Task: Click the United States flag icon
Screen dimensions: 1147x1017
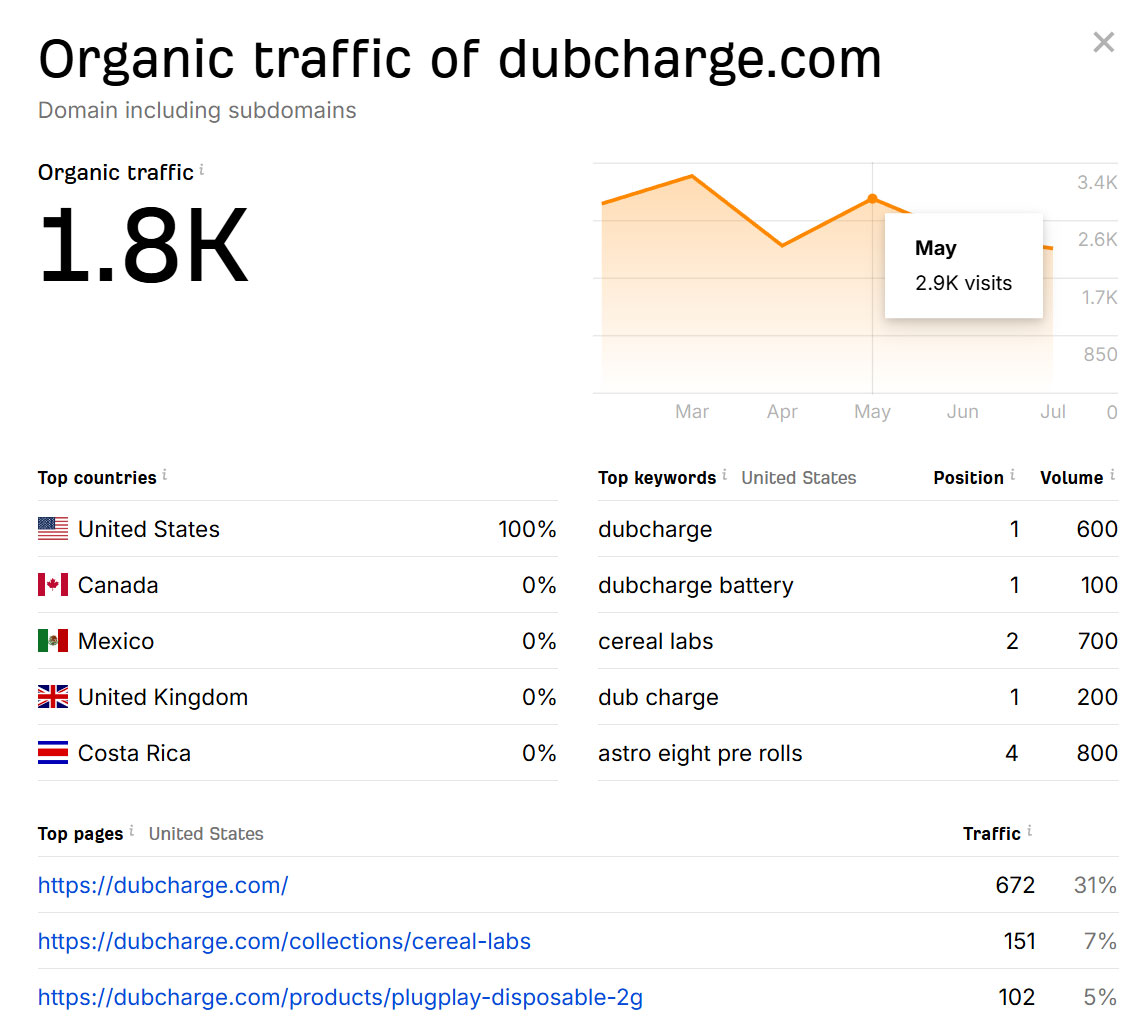Action: coord(53,529)
